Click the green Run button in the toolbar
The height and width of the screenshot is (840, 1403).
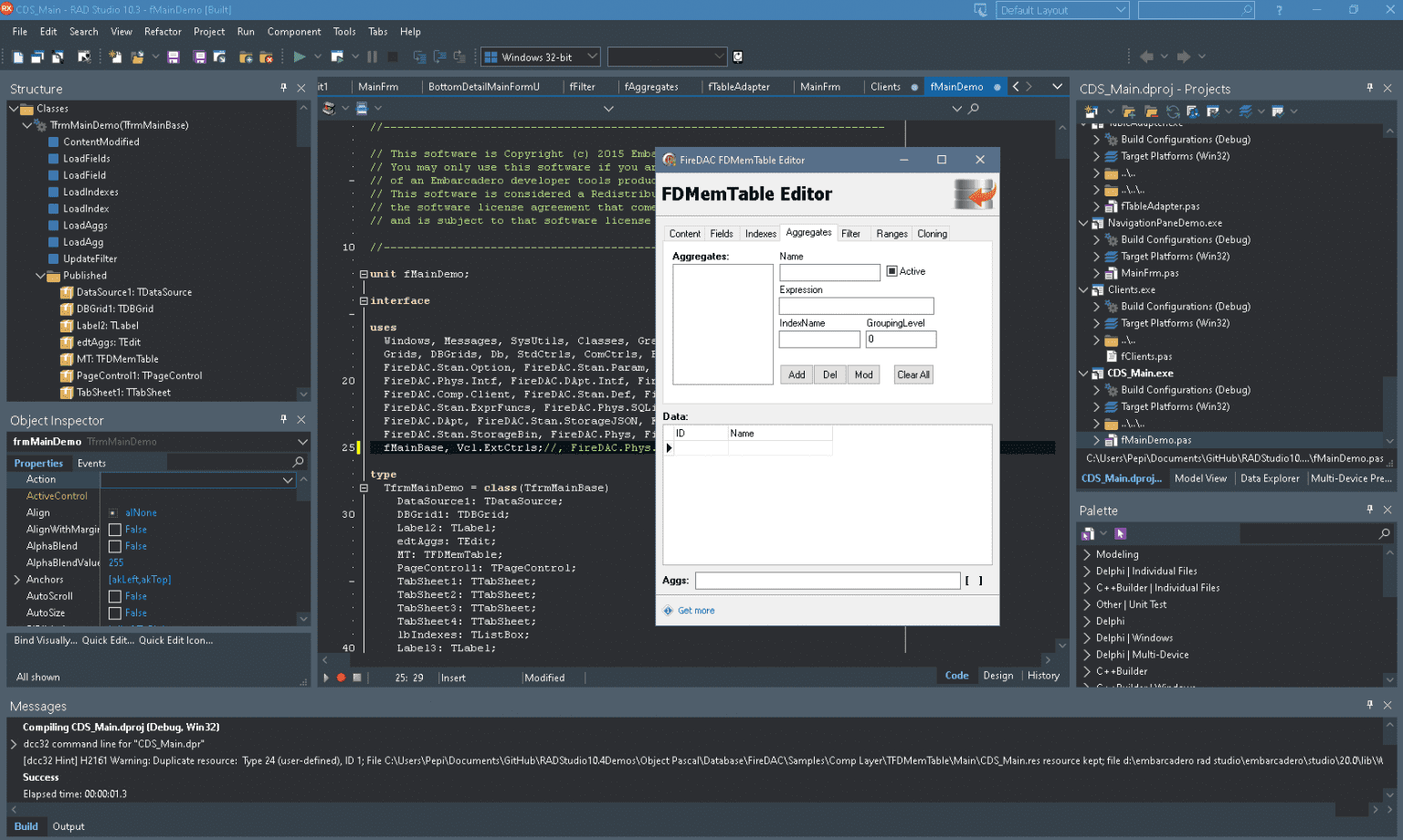(299, 57)
